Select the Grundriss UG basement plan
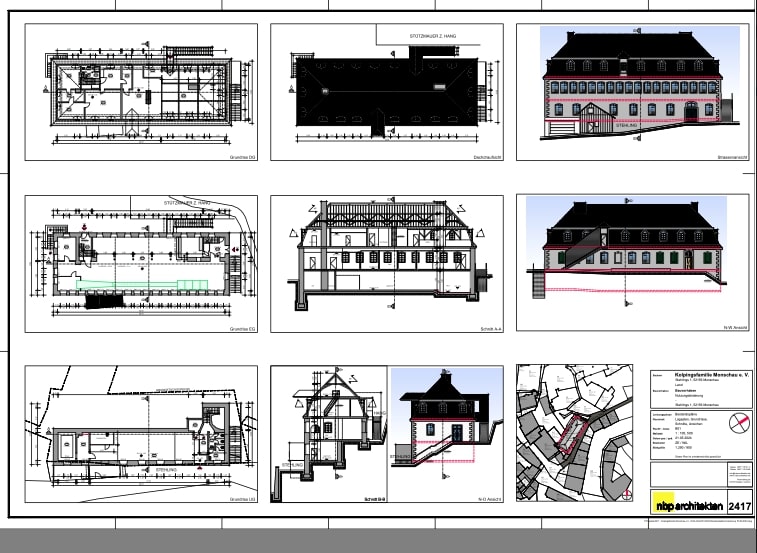Viewport: 757px width, 553px height. tap(140, 438)
